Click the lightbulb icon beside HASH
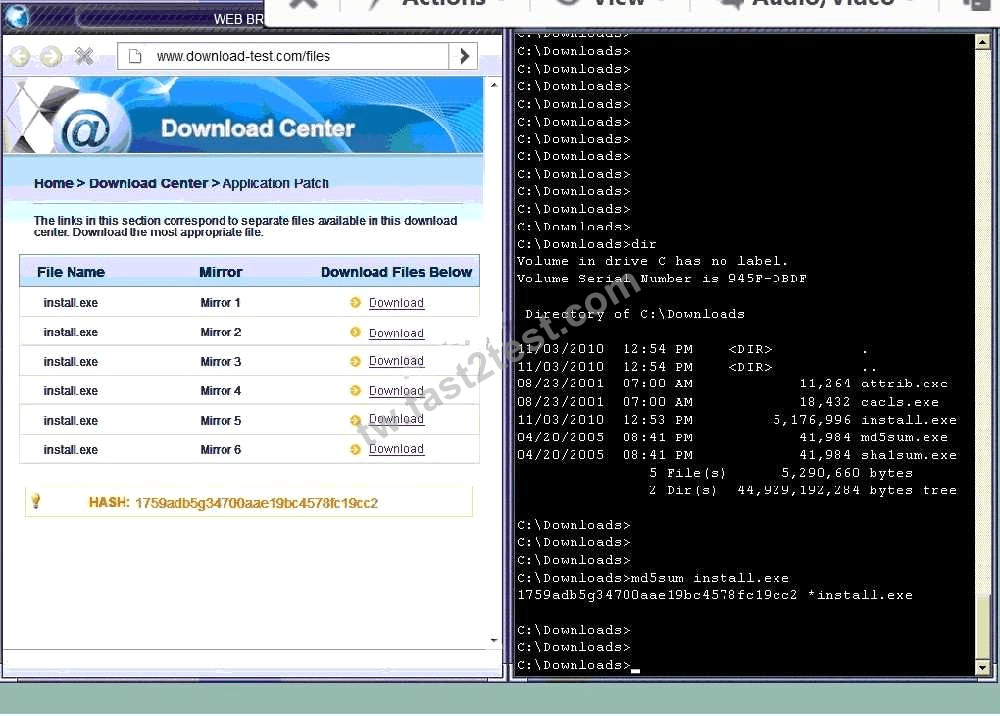The width and height of the screenshot is (1000, 716). (36, 501)
